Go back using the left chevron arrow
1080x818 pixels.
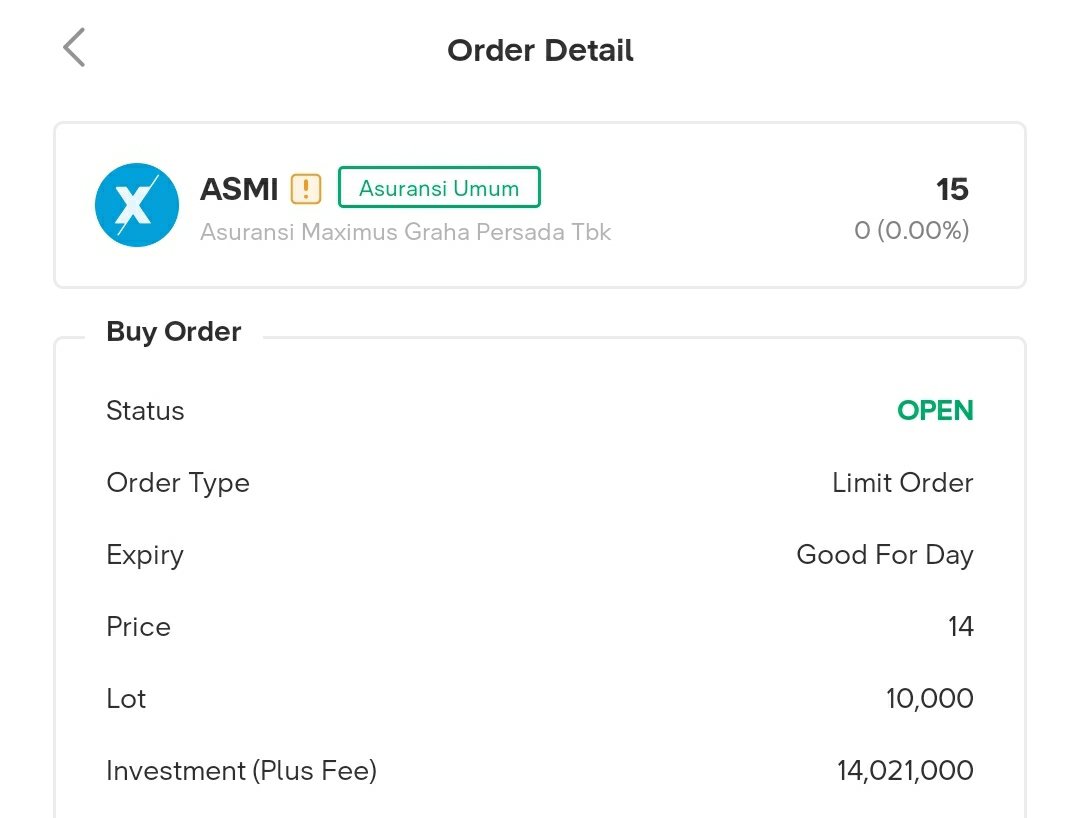point(74,48)
